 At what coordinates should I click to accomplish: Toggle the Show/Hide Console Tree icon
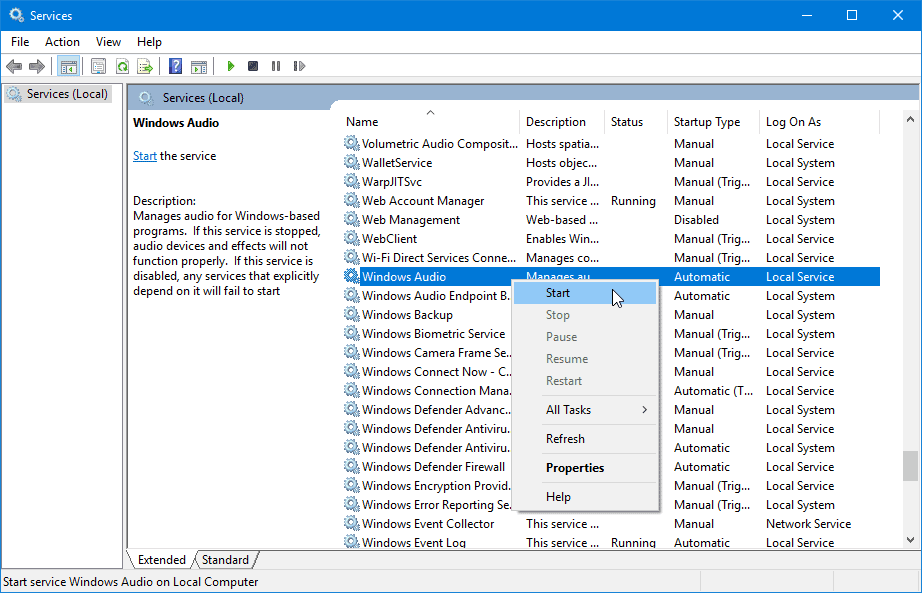click(69, 66)
